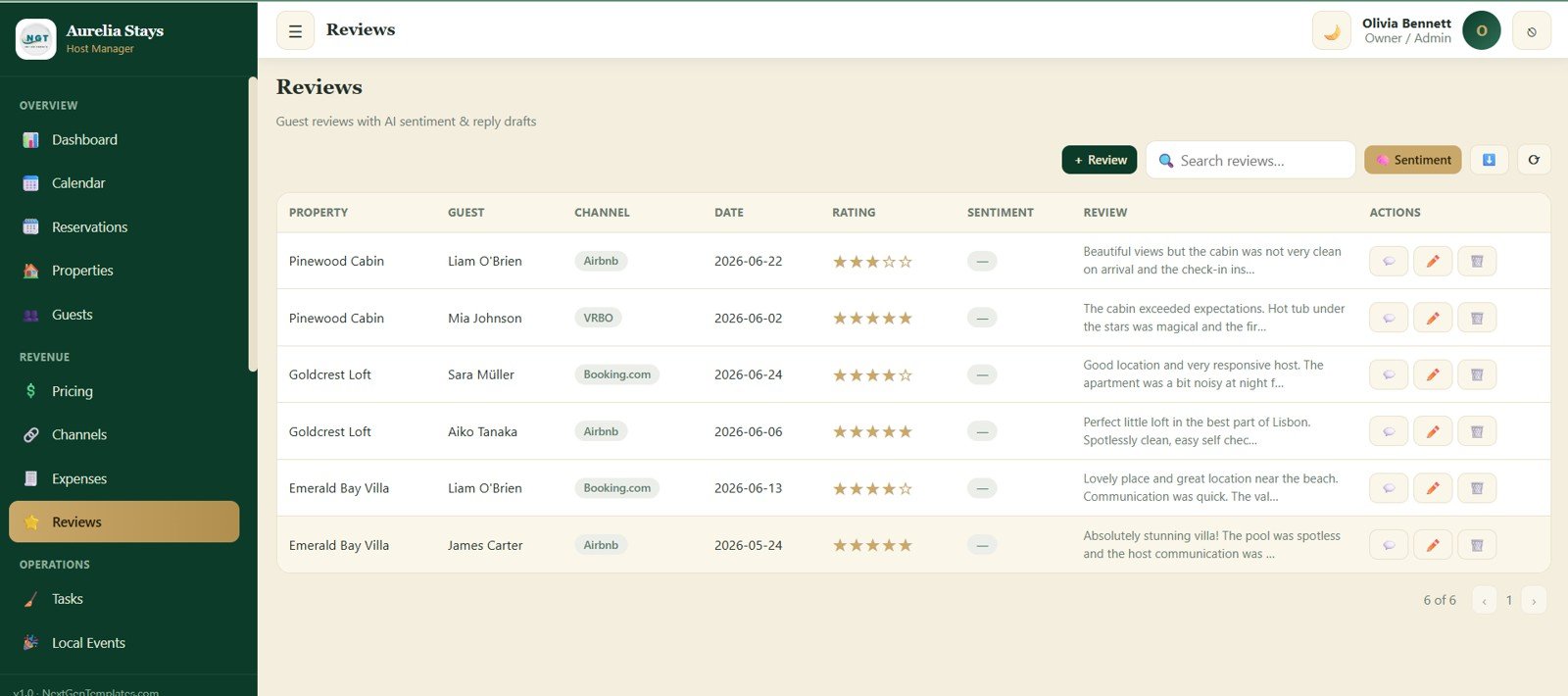Image resolution: width=1568 pixels, height=696 pixels.
Task: Go to Calendar in the sidebar
Action: [123, 183]
